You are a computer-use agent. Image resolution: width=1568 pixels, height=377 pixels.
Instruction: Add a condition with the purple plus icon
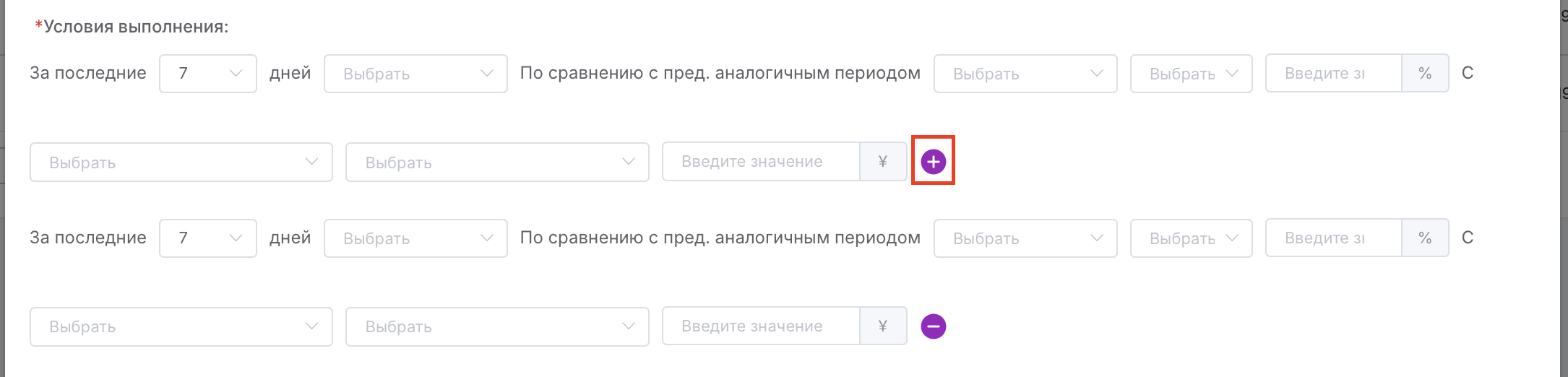[933, 162]
